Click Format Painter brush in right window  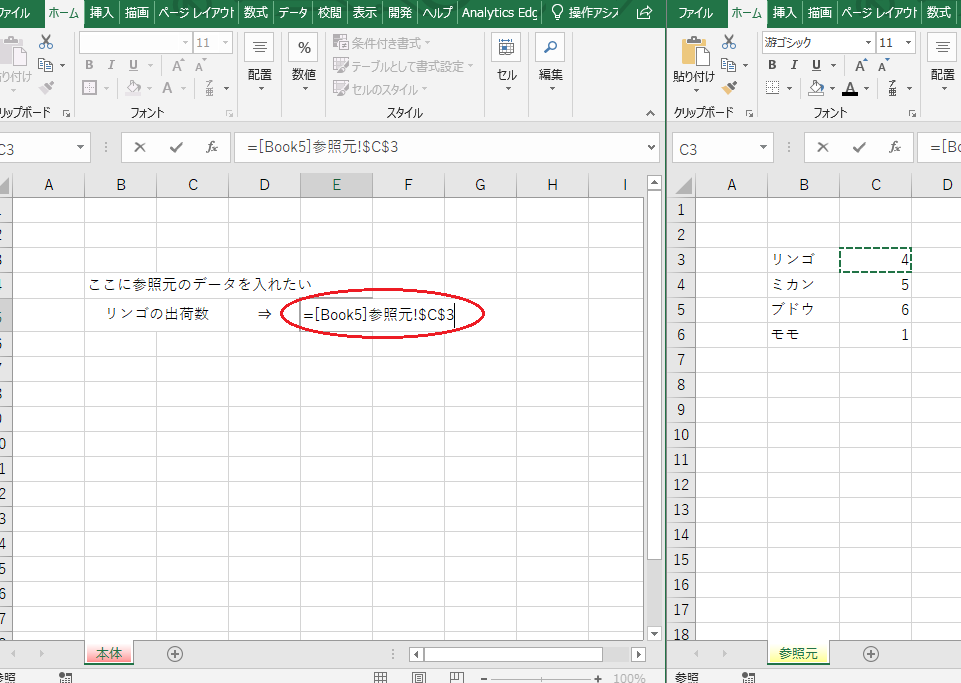tap(729, 88)
